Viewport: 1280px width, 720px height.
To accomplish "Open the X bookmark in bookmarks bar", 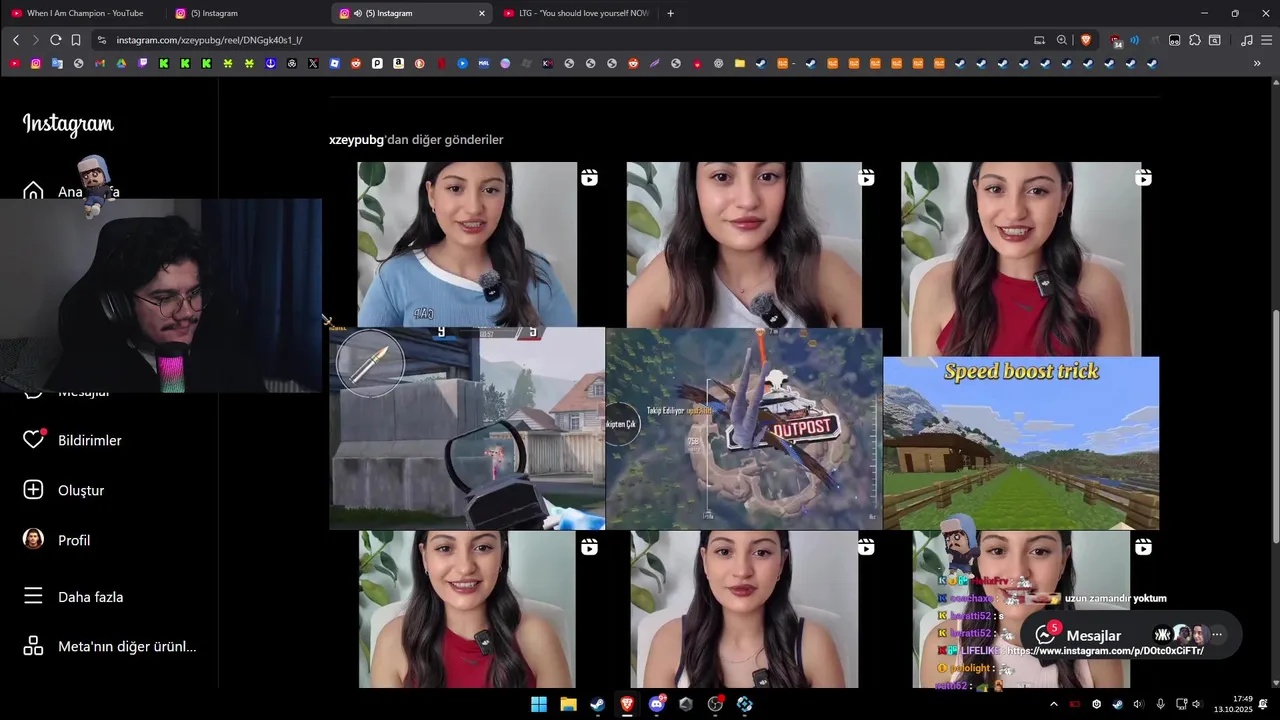I will (x=313, y=63).
